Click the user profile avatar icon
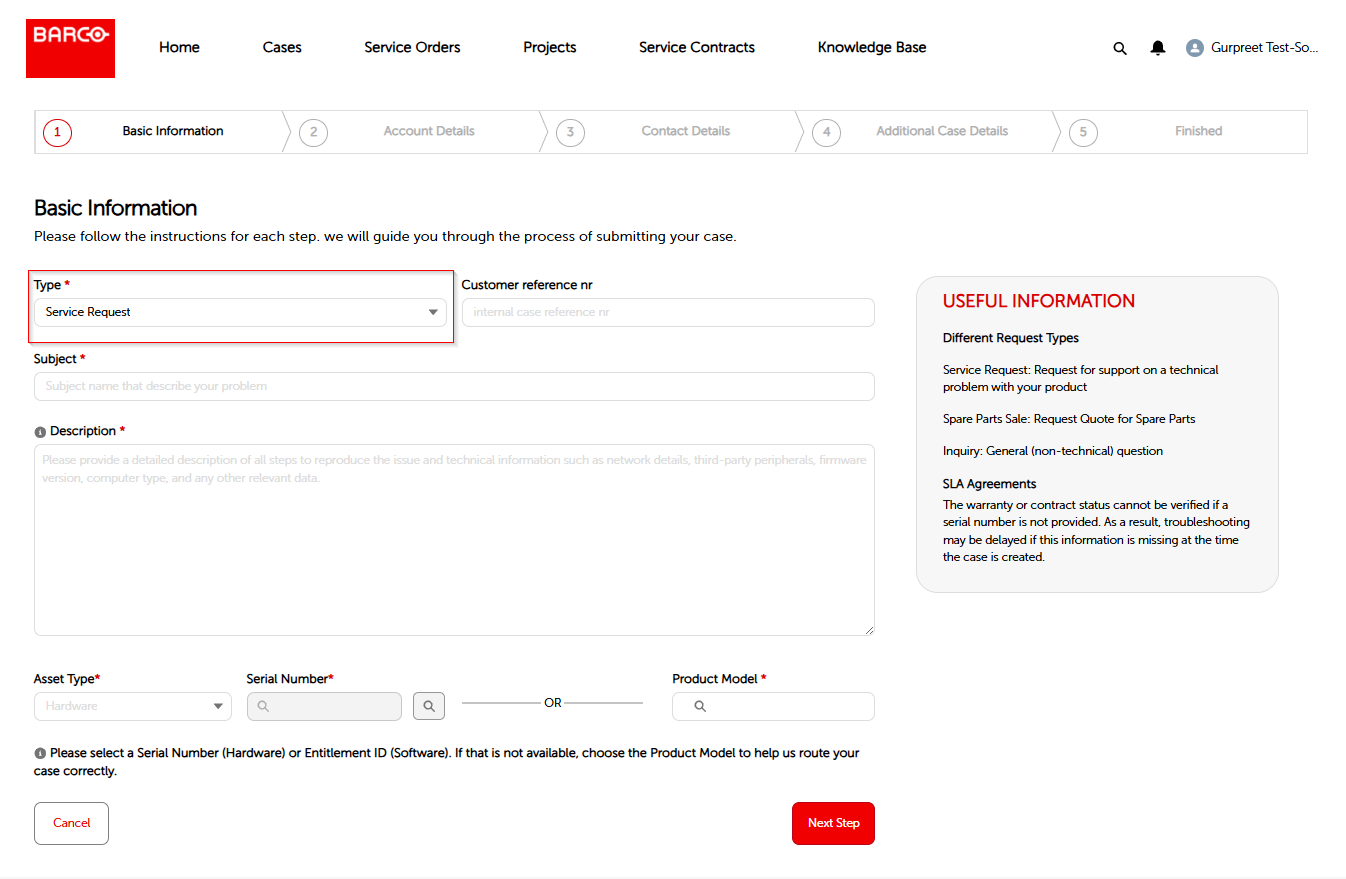 pos(1194,47)
